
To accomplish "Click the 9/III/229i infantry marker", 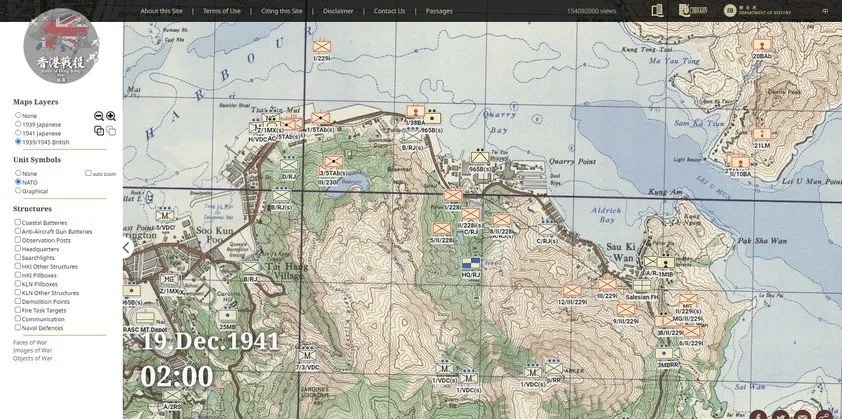I will [x=626, y=310].
